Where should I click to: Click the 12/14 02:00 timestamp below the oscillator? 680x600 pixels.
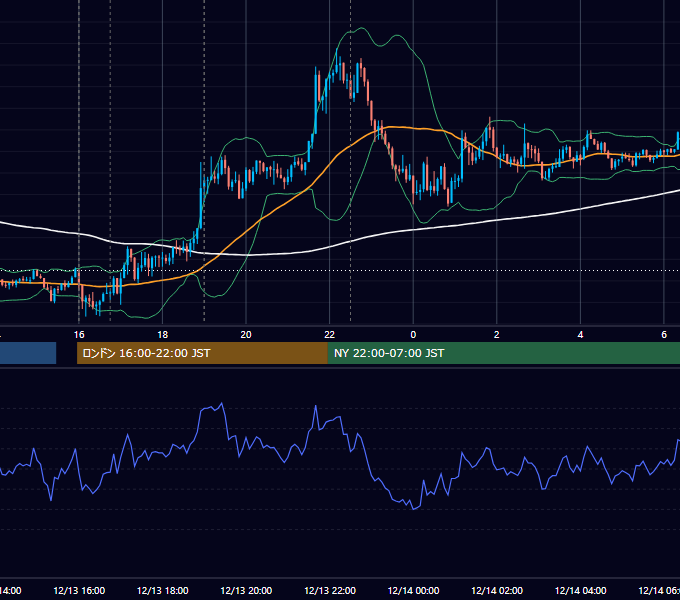(497, 590)
